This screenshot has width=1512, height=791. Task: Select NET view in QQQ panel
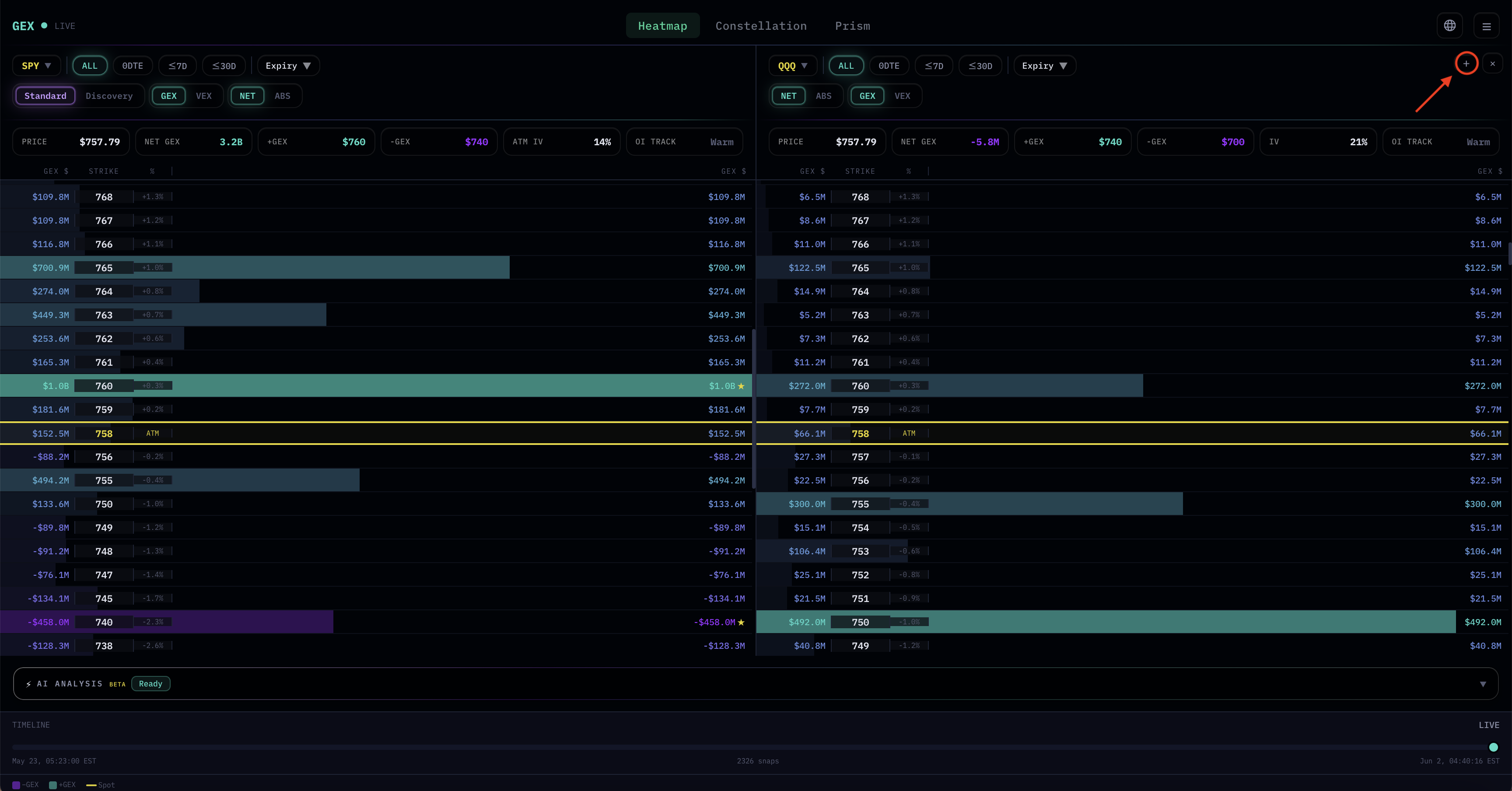pyautogui.click(x=788, y=96)
